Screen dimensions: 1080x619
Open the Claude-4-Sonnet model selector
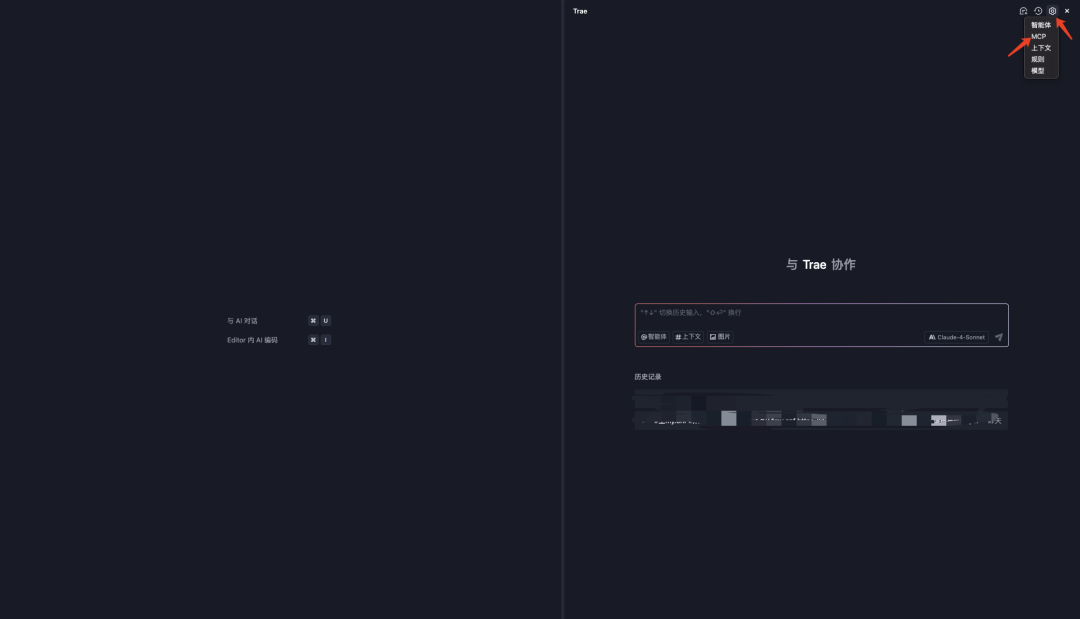click(x=956, y=336)
